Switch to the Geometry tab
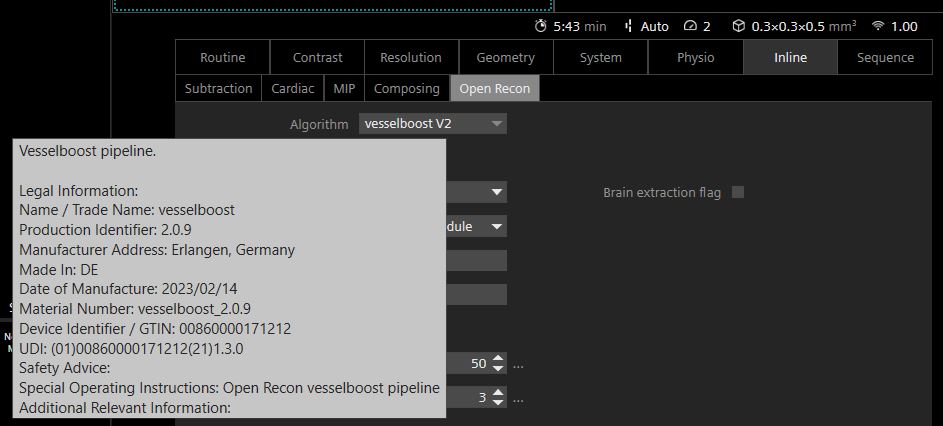943x426 pixels. [x=506, y=57]
